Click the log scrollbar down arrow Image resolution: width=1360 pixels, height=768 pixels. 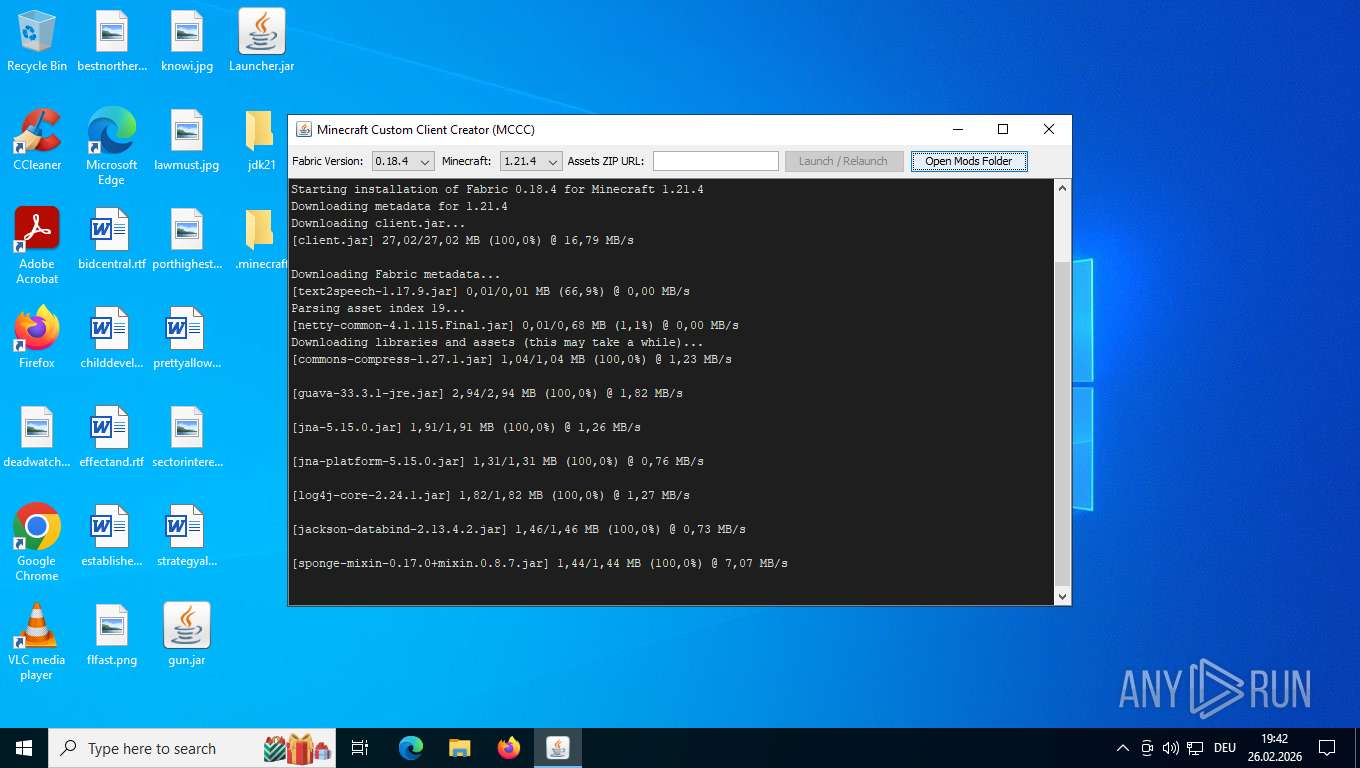[x=1062, y=596]
